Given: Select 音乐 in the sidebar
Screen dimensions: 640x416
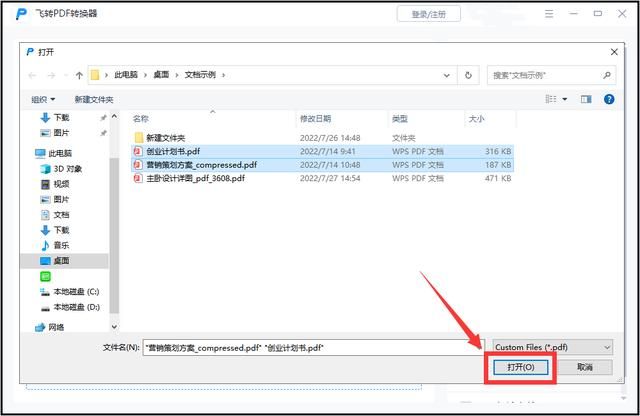Looking at the screenshot, I should [x=61, y=245].
